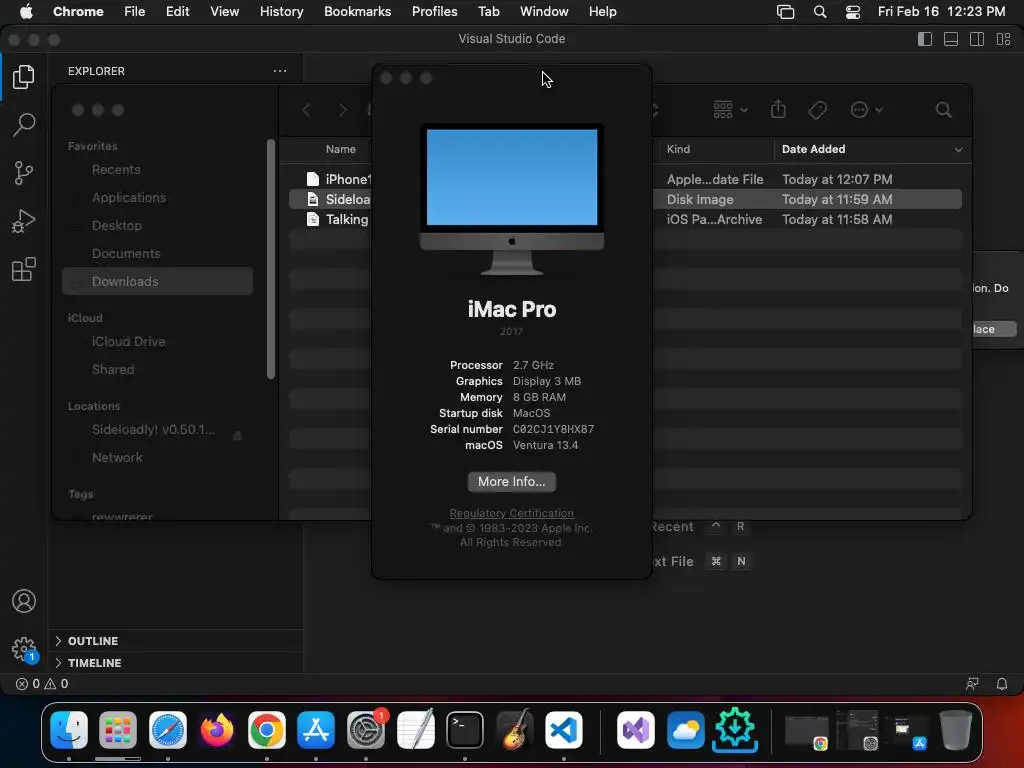Open the Bookmarks menu
This screenshot has width=1024, height=768.
357,11
